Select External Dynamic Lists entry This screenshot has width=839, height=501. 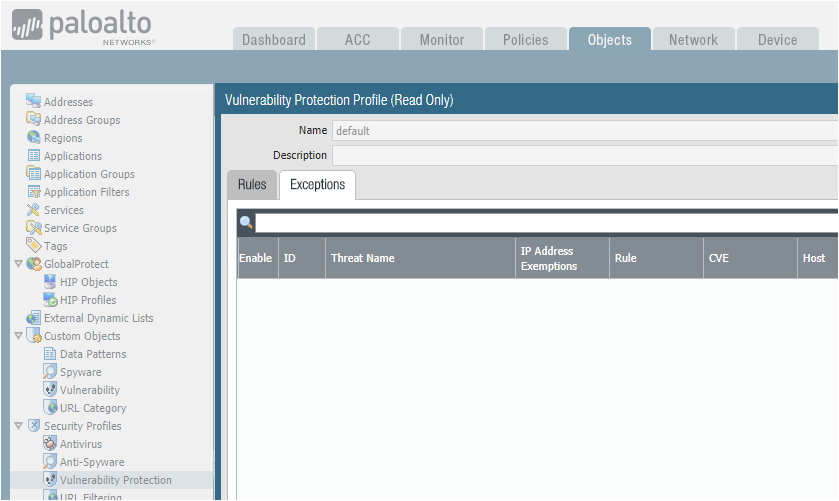click(x=98, y=318)
